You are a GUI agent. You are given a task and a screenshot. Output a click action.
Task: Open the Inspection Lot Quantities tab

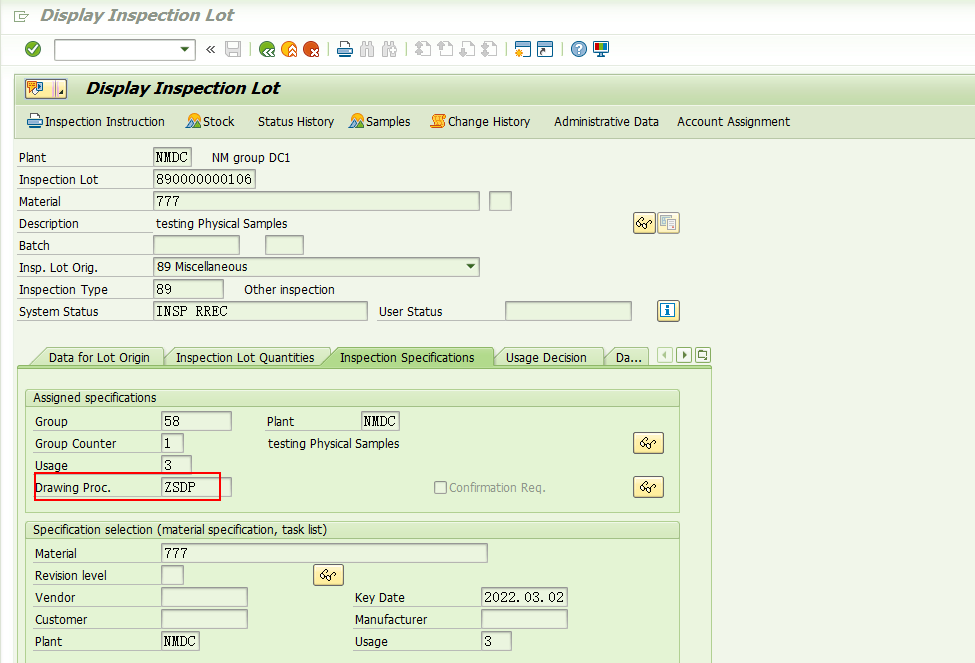pyautogui.click(x=247, y=355)
